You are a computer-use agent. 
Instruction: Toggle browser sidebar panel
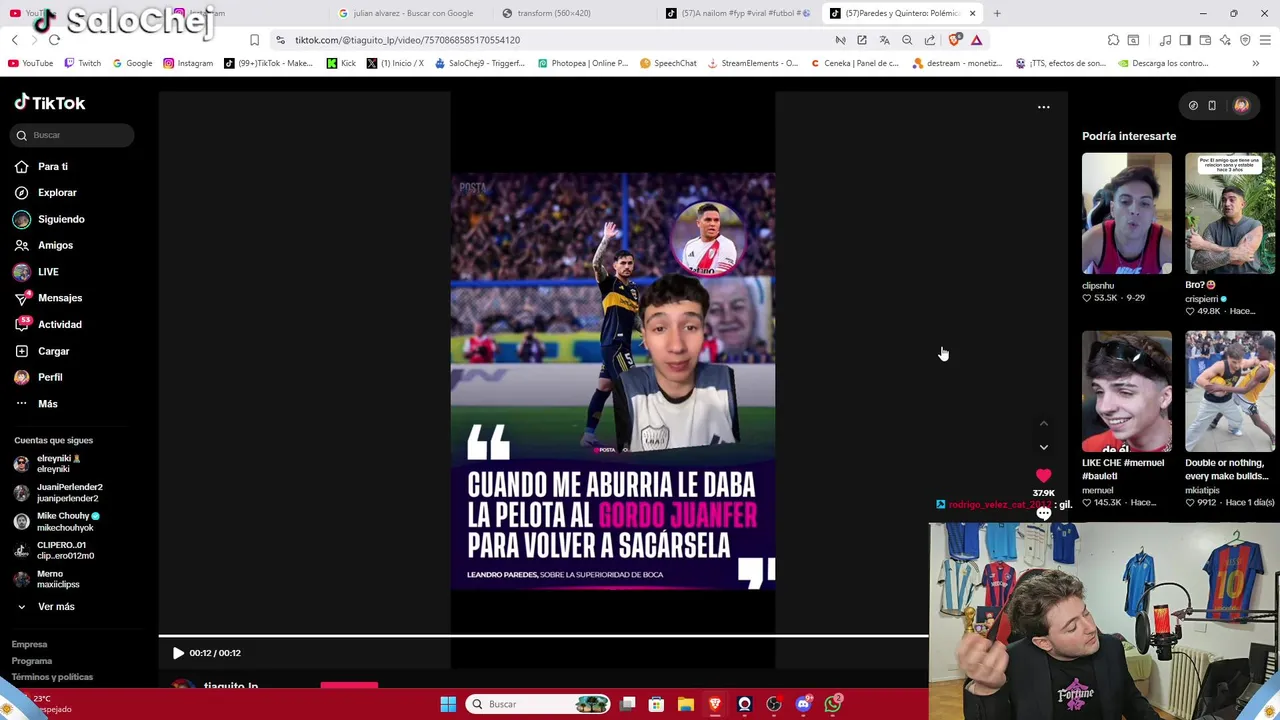(1185, 40)
